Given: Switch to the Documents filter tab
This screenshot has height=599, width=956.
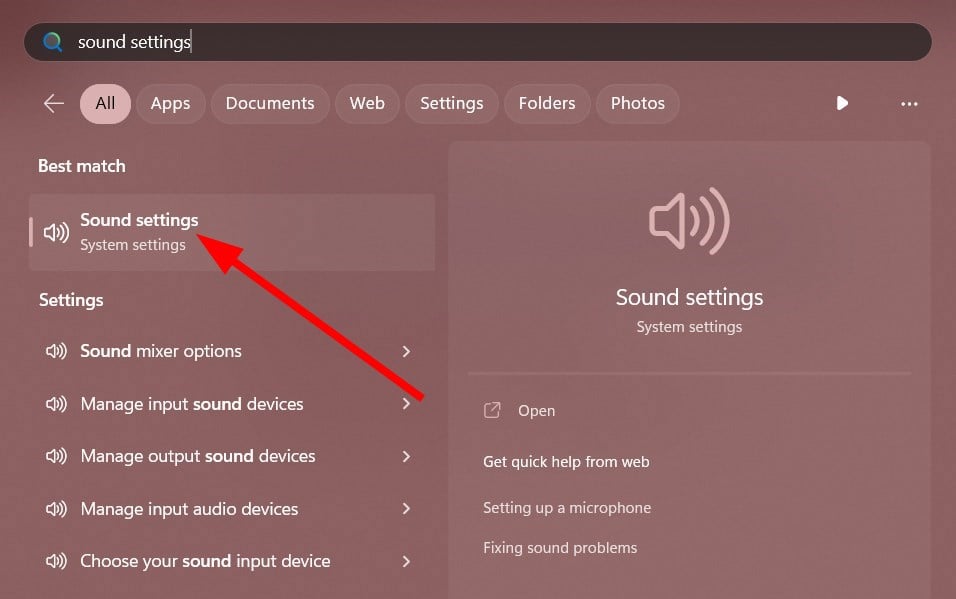Looking at the screenshot, I should pyautogui.click(x=270, y=103).
